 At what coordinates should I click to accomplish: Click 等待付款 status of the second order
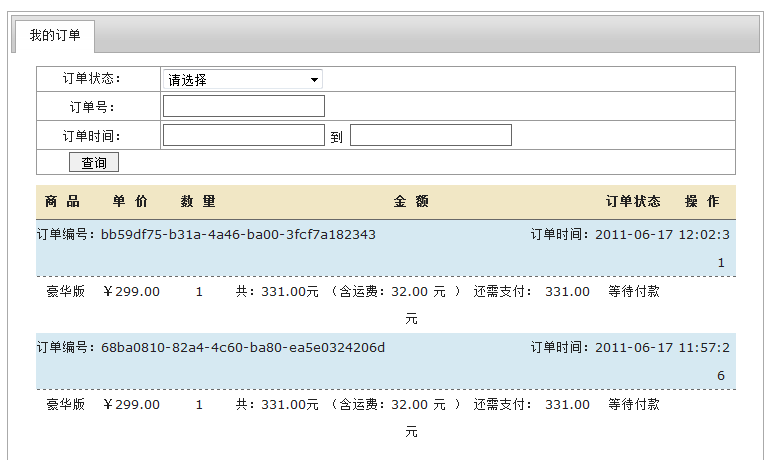click(634, 405)
